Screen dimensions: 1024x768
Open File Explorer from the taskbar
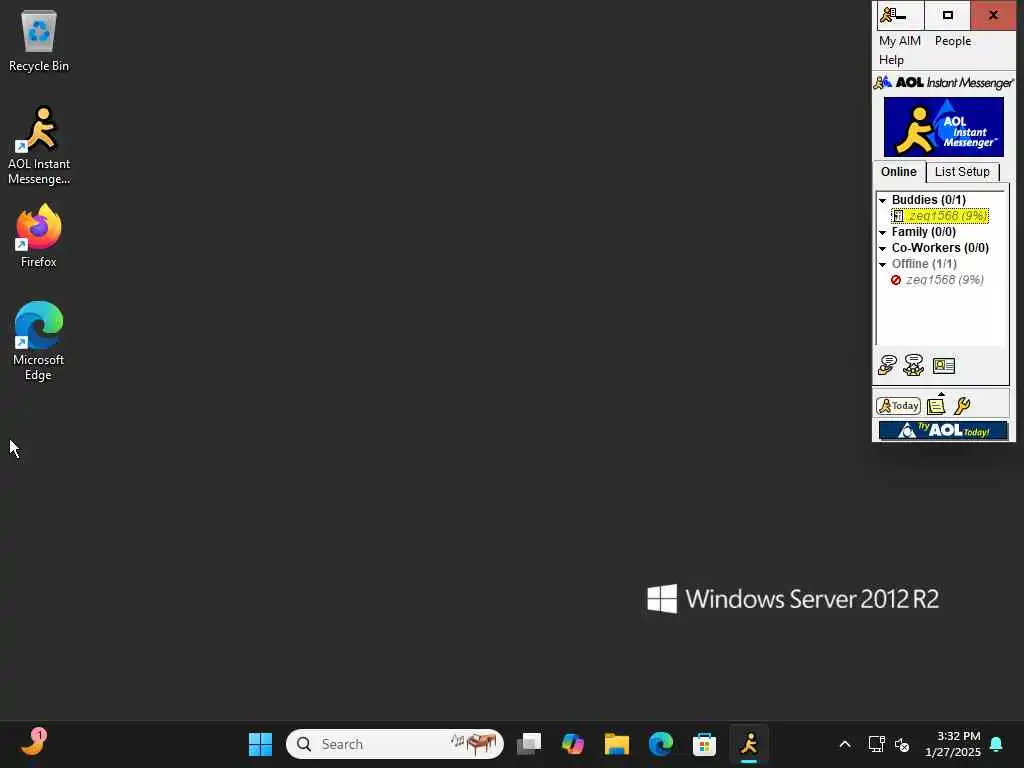(x=616, y=744)
